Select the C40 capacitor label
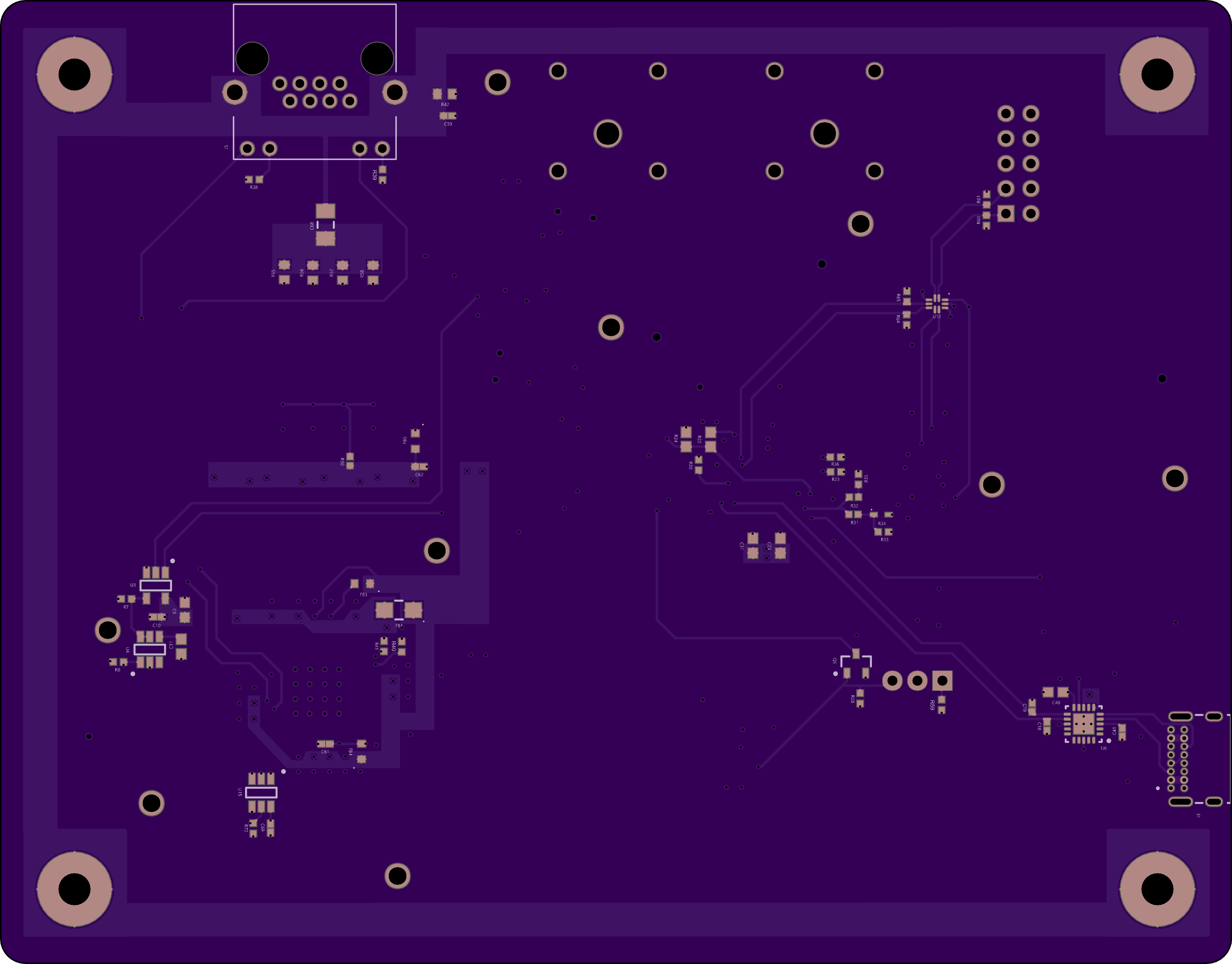1232x964 pixels. coord(1056,703)
